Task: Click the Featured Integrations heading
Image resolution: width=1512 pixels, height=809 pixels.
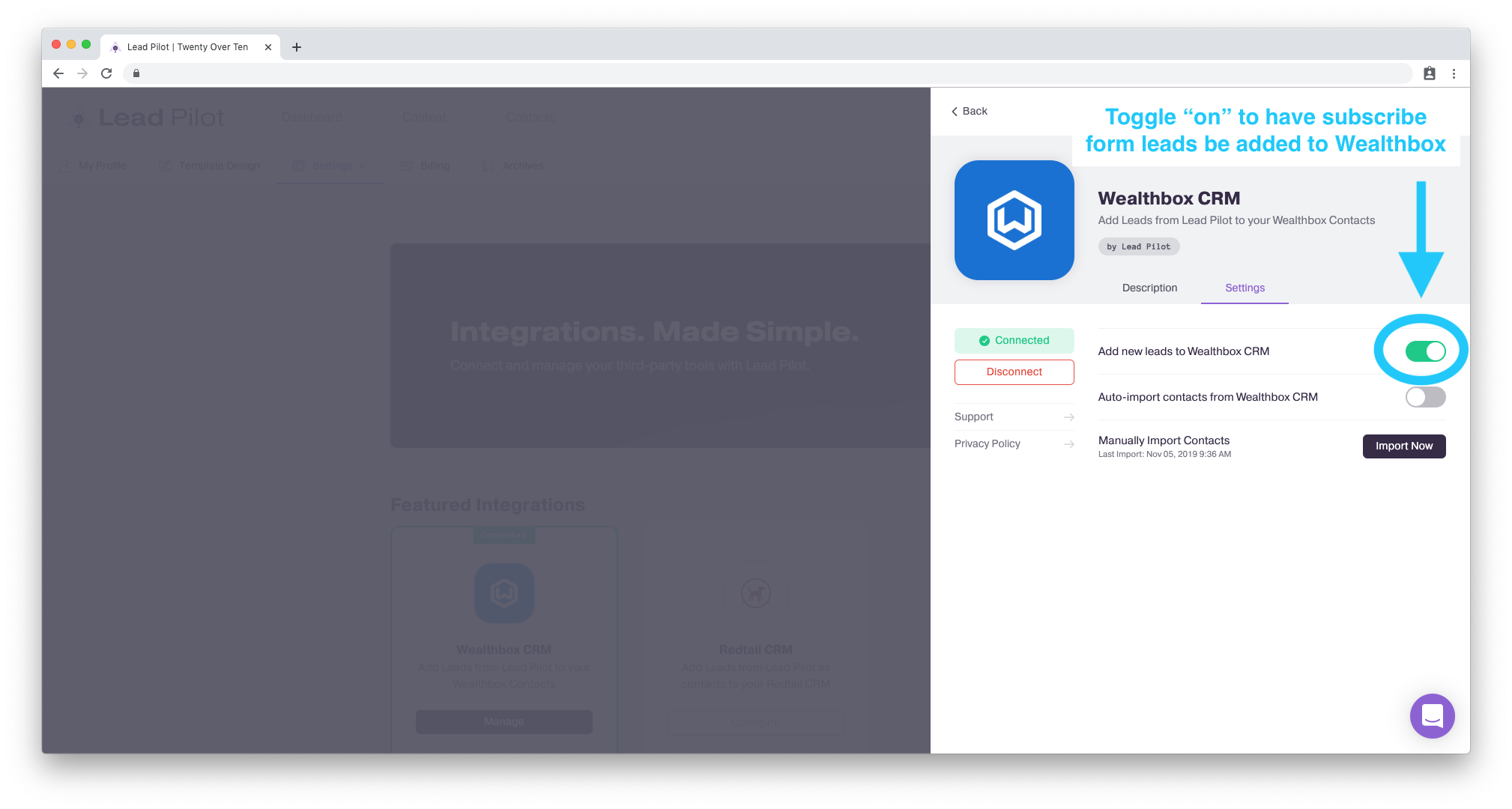Action: [488, 505]
